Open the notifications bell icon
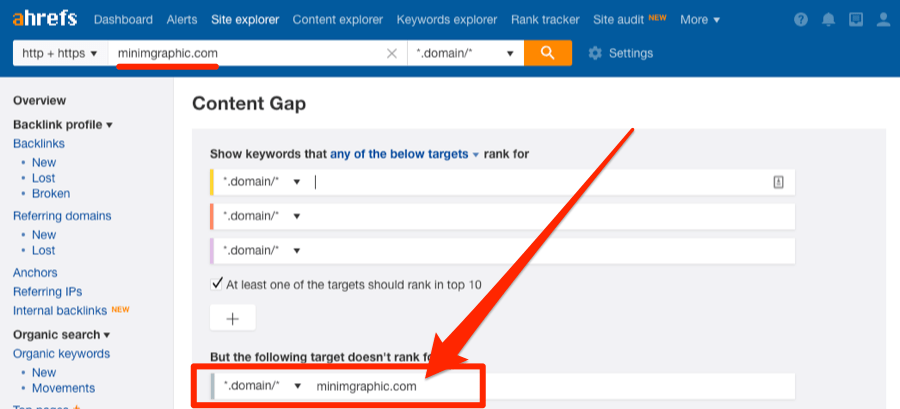Image resolution: width=900 pixels, height=409 pixels. click(828, 20)
